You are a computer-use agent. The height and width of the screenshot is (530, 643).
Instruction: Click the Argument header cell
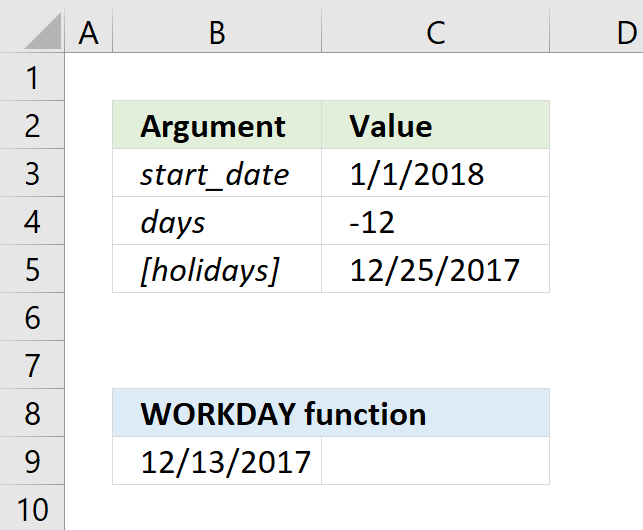pyautogui.click(x=217, y=125)
